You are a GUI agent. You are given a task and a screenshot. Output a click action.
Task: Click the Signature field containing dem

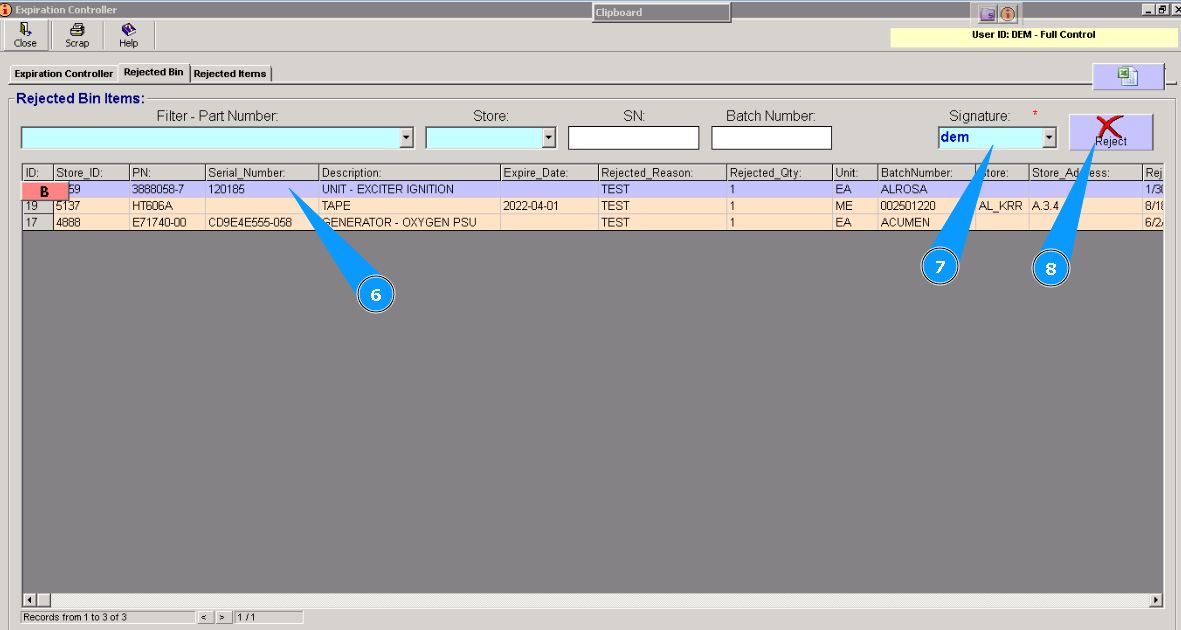point(990,137)
